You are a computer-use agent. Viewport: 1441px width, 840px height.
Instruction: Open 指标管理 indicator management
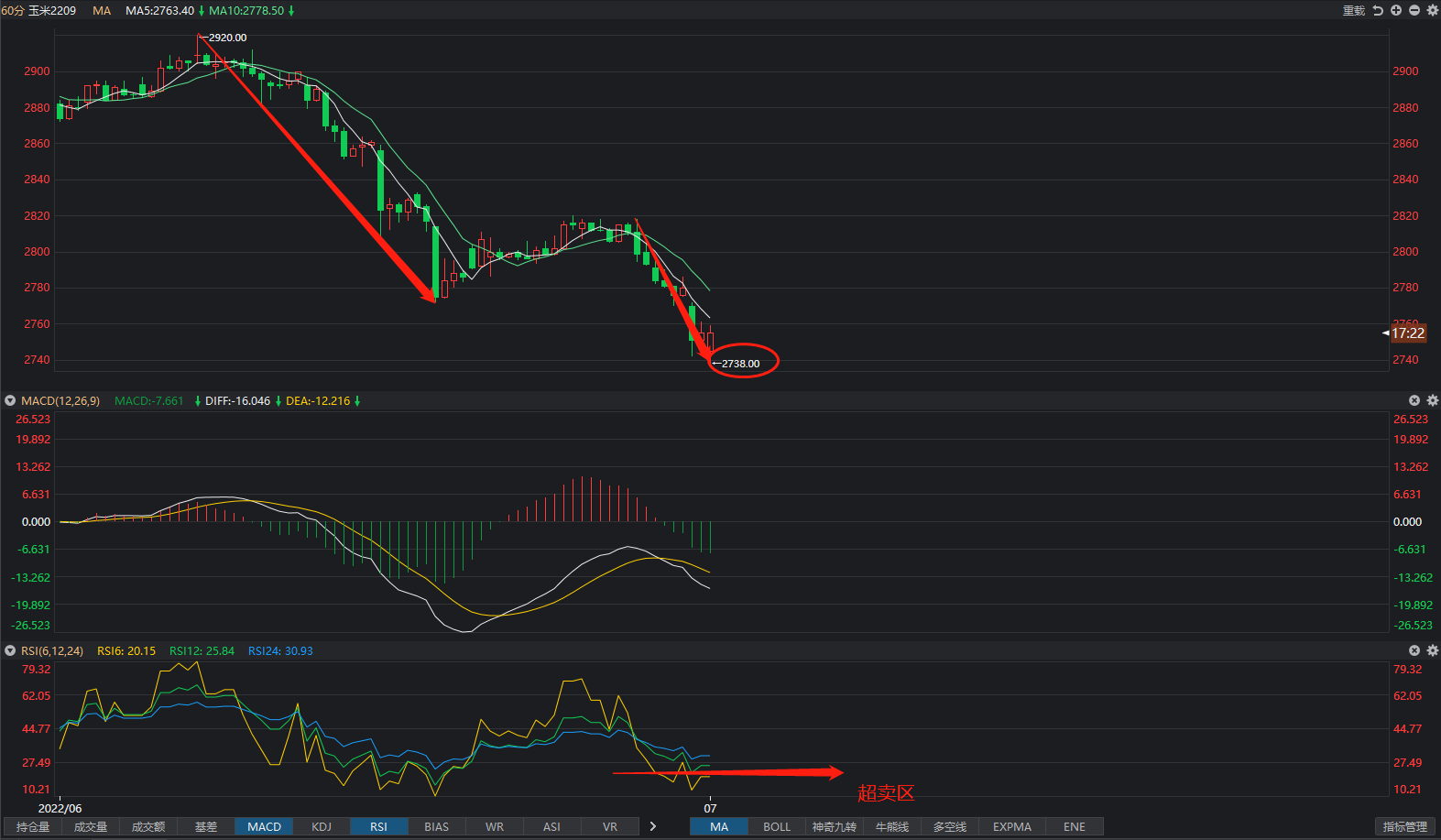pos(1405,826)
